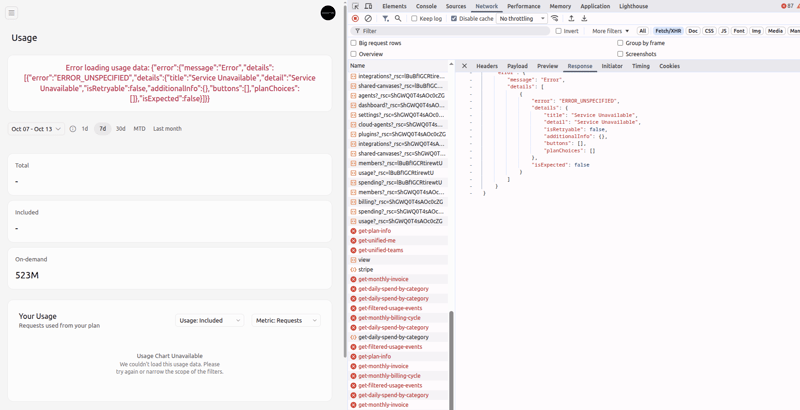
Task: Select the agents?_rsc request row
Action: 398,95
